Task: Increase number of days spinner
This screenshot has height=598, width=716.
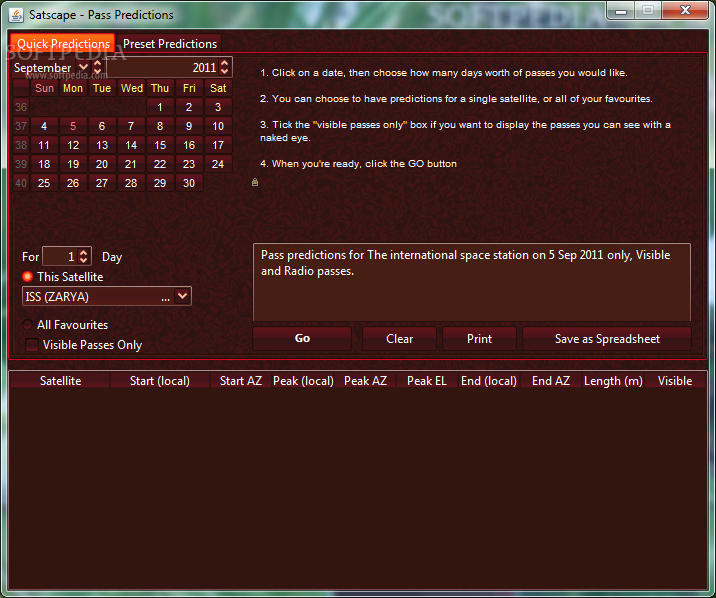Action: click(84, 252)
